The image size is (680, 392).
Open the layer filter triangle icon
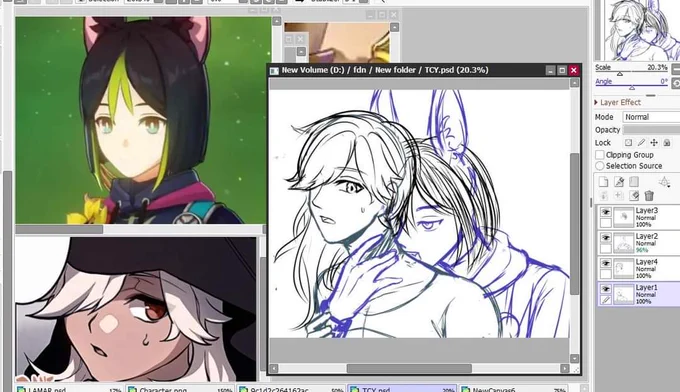point(664,182)
